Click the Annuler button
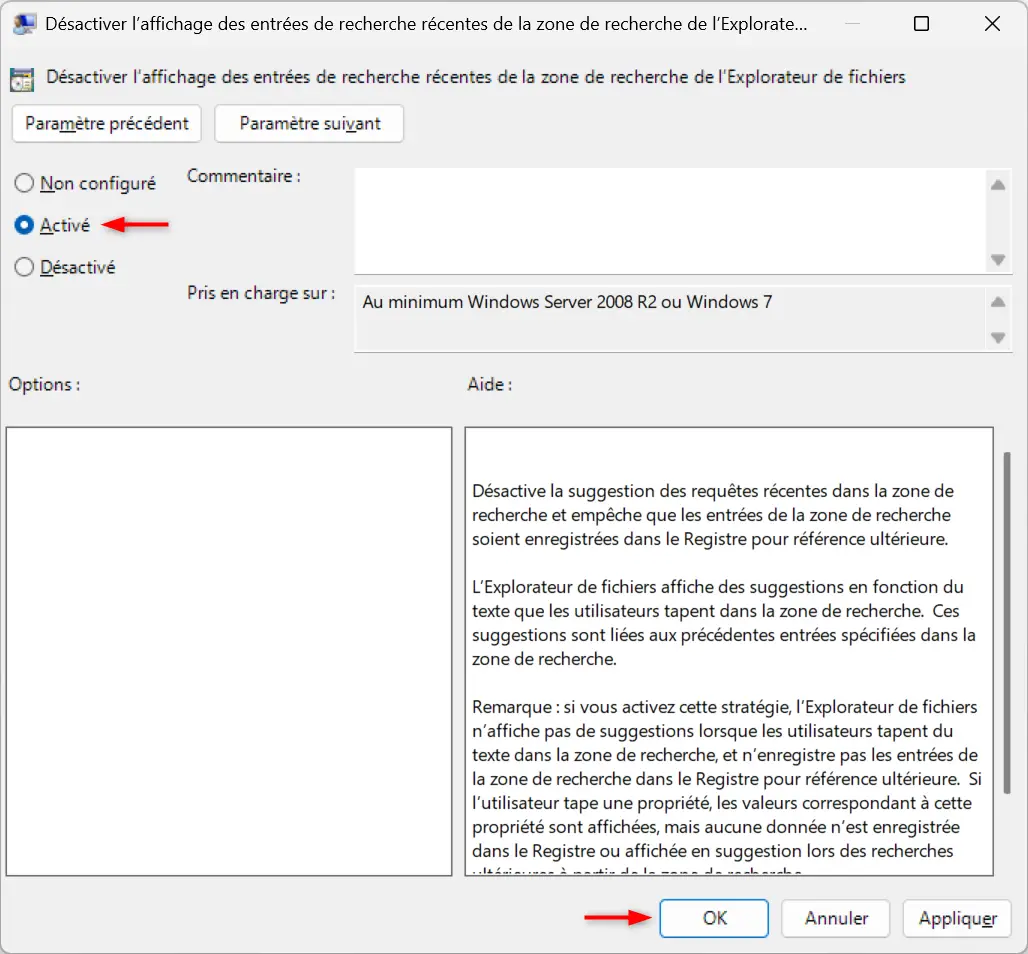The image size is (1028, 954). (x=836, y=918)
